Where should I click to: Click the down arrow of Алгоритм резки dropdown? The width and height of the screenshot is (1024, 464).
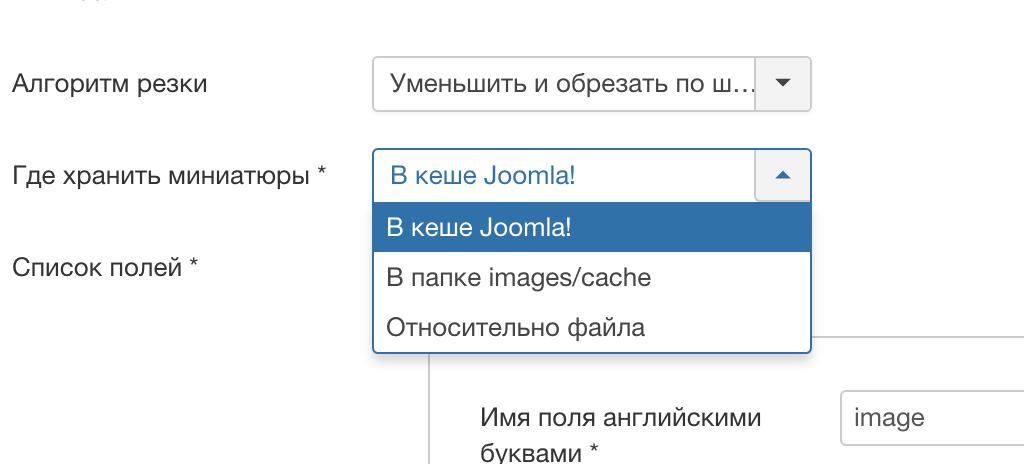click(783, 83)
